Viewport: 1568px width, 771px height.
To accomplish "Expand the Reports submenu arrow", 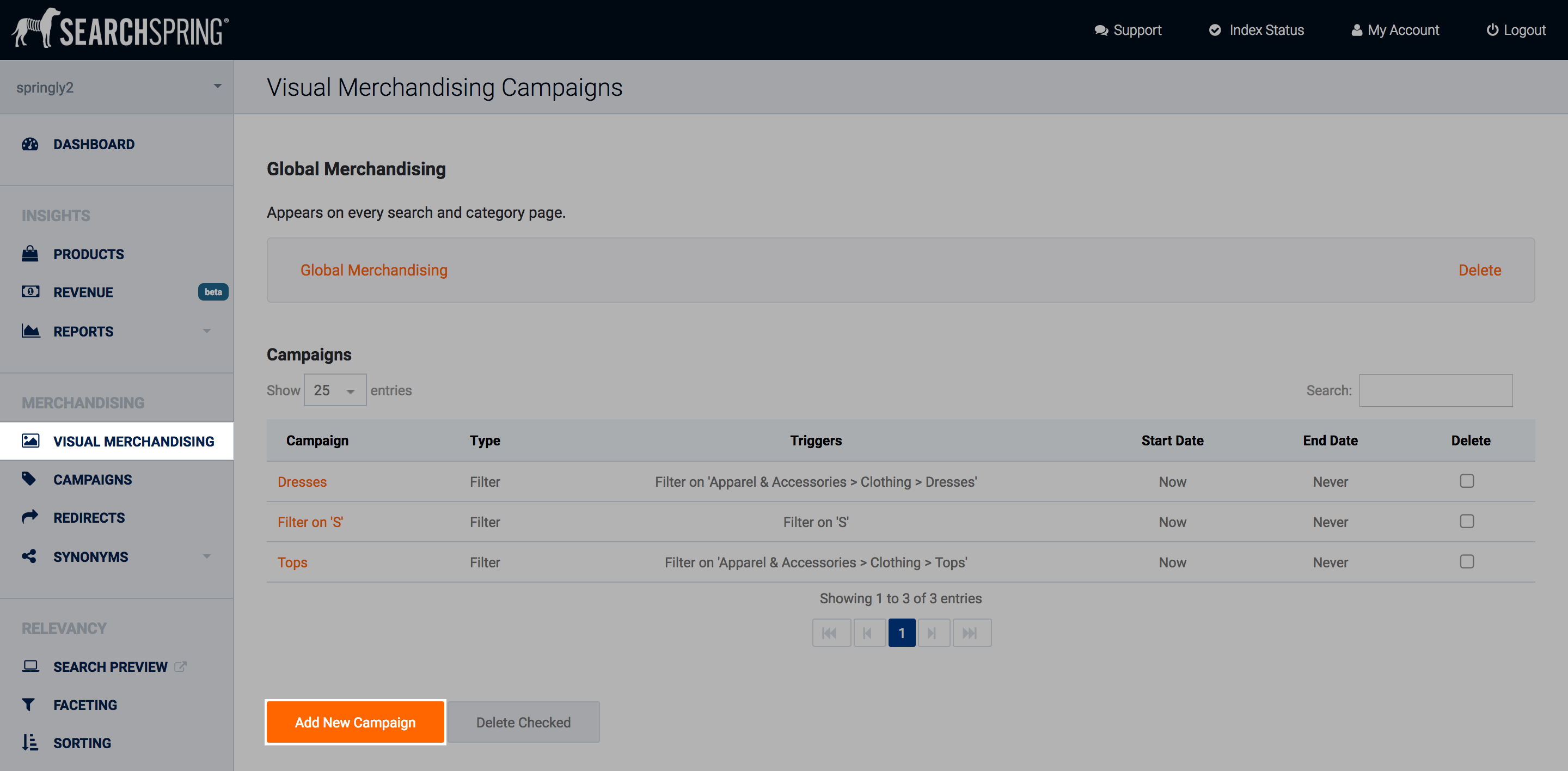I will 206,331.
